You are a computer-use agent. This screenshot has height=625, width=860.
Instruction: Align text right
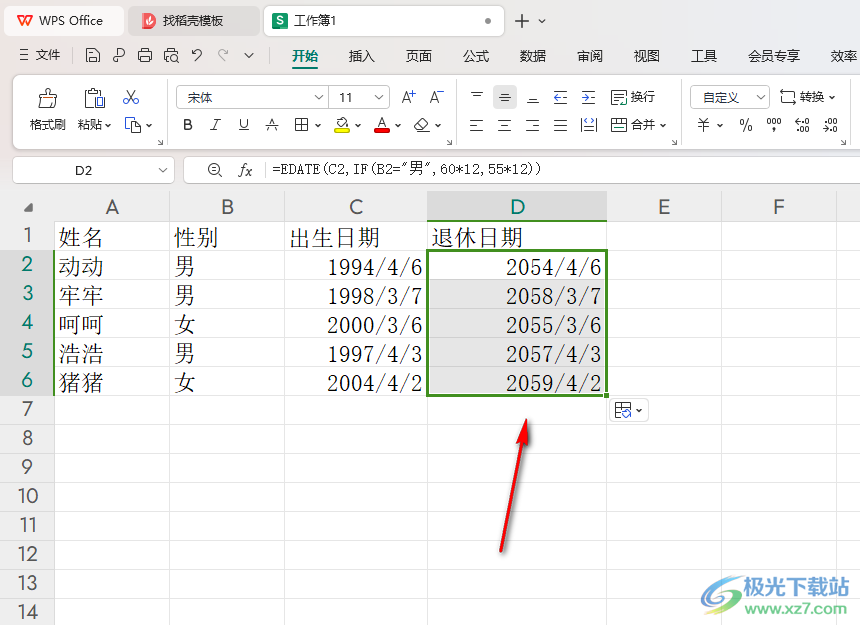[x=533, y=126]
